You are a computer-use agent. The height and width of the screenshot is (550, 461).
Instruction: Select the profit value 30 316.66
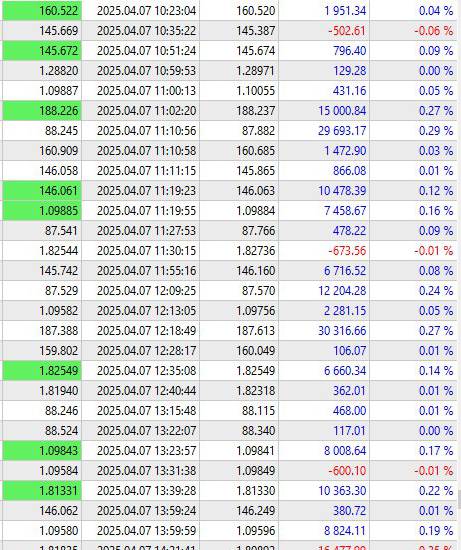pyautogui.click(x=342, y=330)
